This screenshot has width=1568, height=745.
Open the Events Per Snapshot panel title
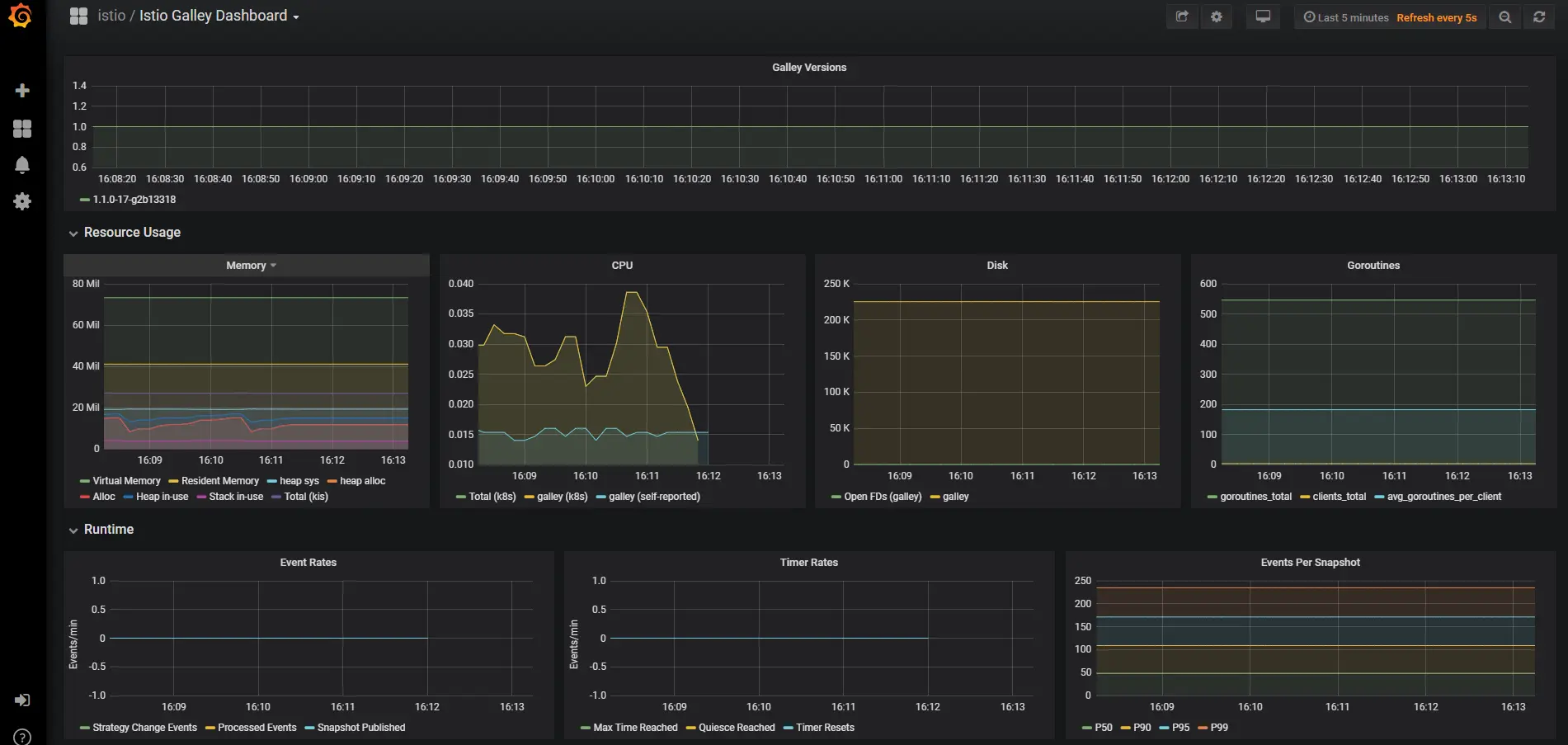click(1311, 563)
